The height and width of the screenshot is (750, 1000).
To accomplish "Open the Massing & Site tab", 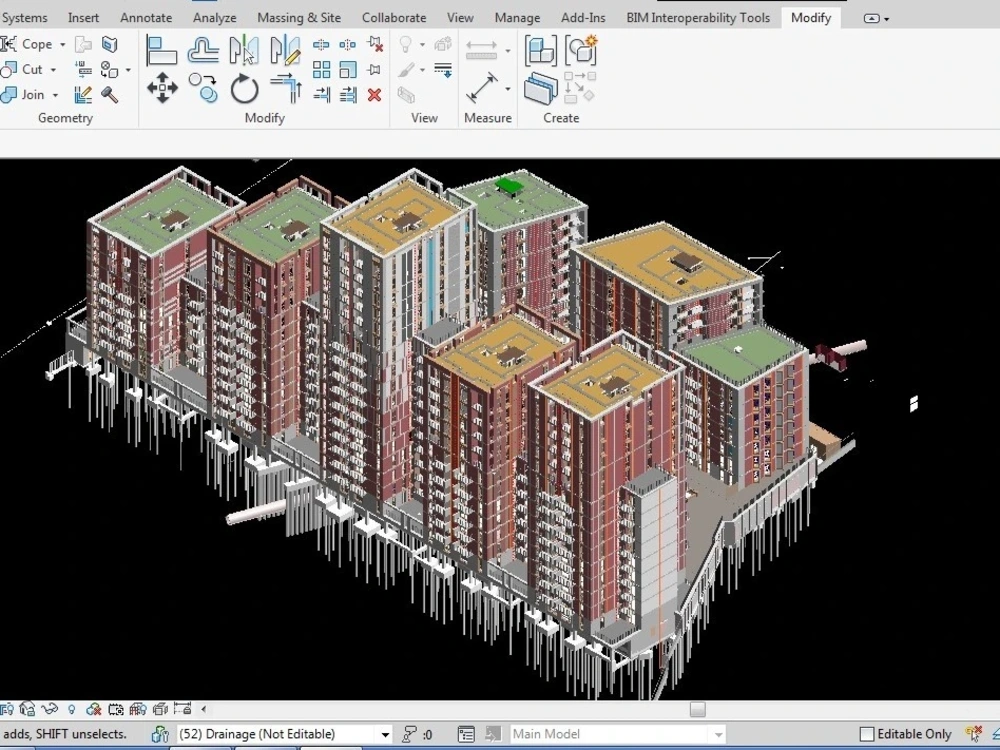I will 299,18.
